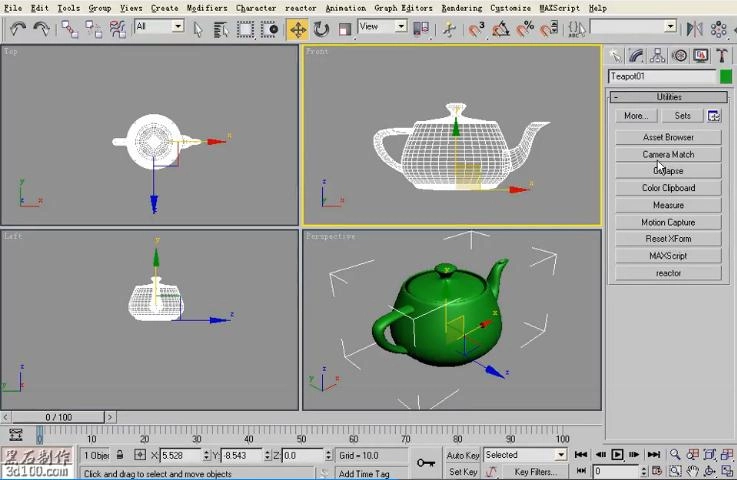
Task: Click the green object color swatch
Action: coord(726,76)
